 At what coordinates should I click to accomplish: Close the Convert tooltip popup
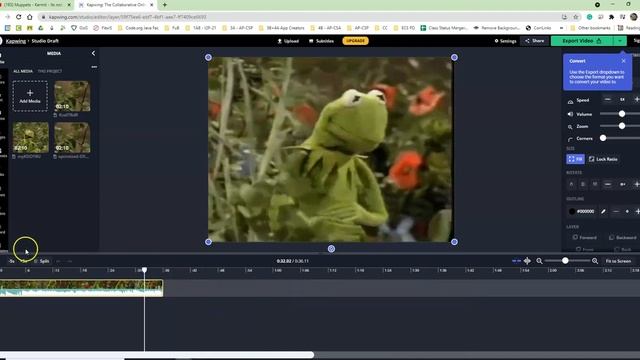(x=623, y=61)
